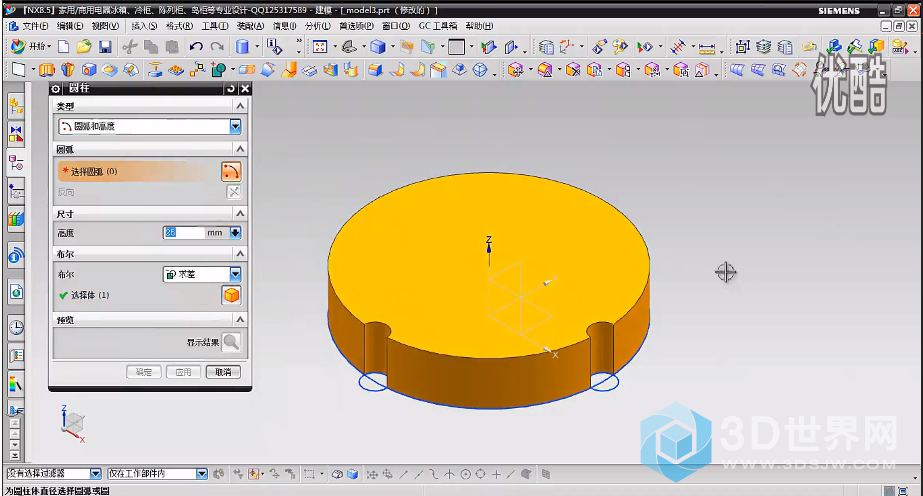This screenshot has height=496, width=923.
Task: Click the New file icon
Action: pyautogui.click(x=64, y=47)
